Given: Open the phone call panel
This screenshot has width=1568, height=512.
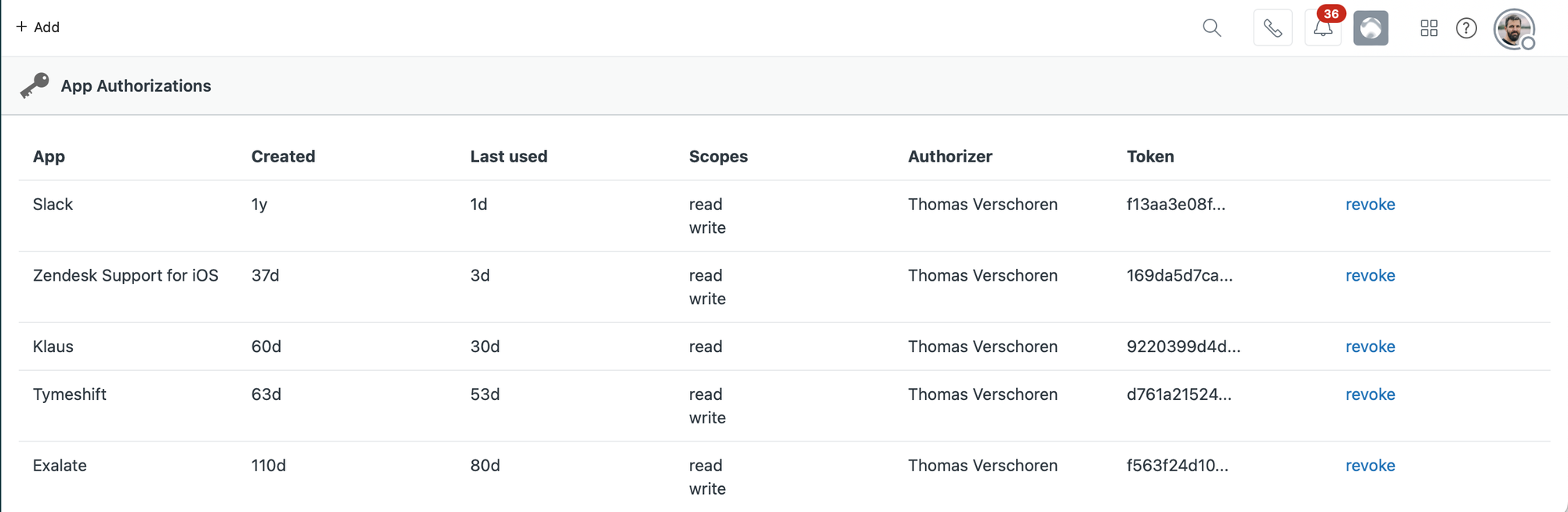Looking at the screenshot, I should click(x=1272, y=28).
